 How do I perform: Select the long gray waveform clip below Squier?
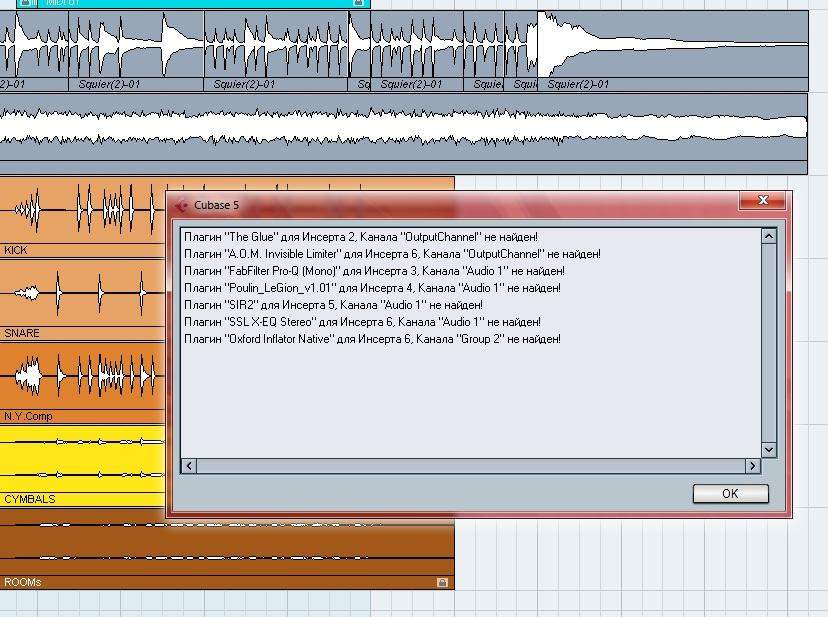click(403, 134)
